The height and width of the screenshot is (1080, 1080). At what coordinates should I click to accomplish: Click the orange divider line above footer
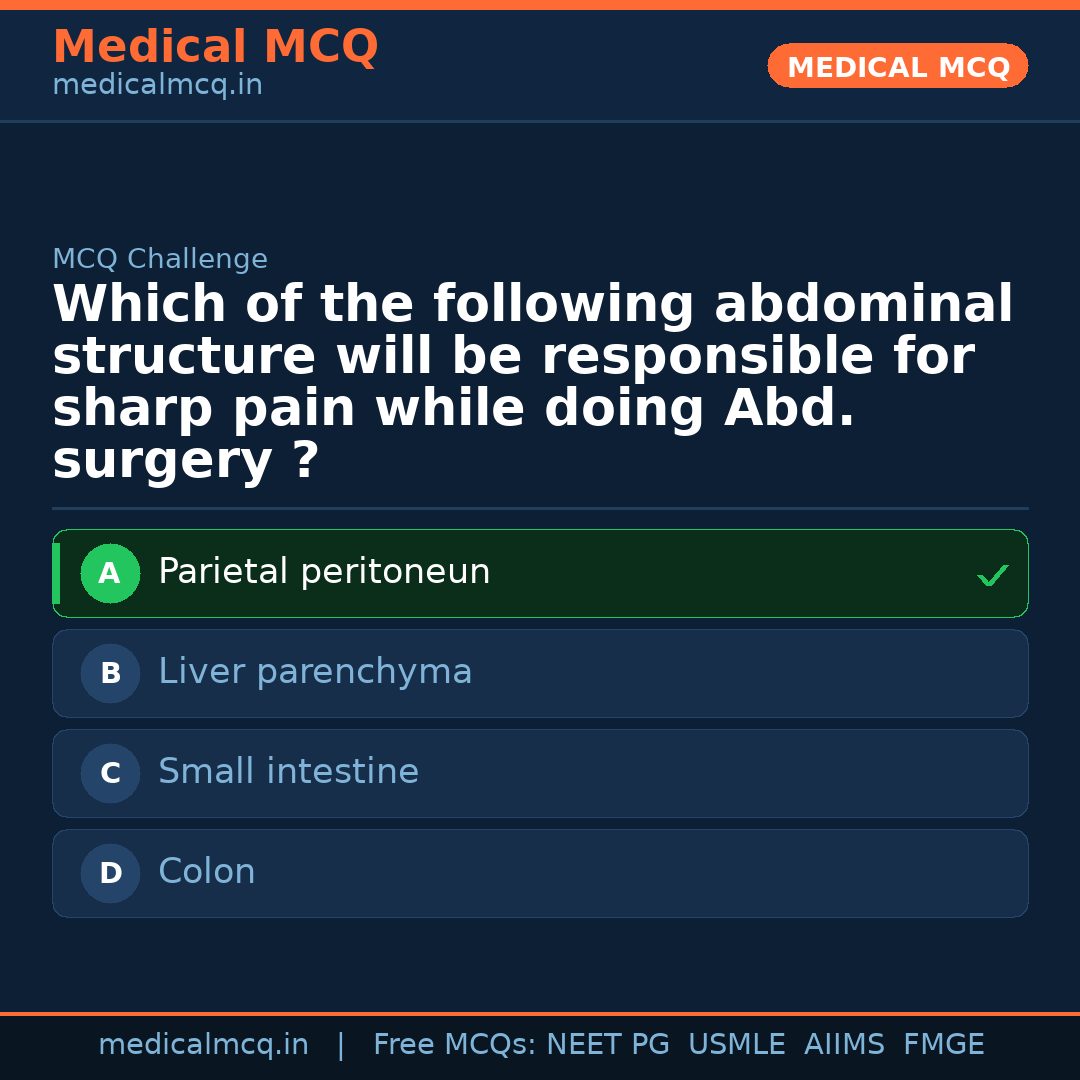point(540,1012)
